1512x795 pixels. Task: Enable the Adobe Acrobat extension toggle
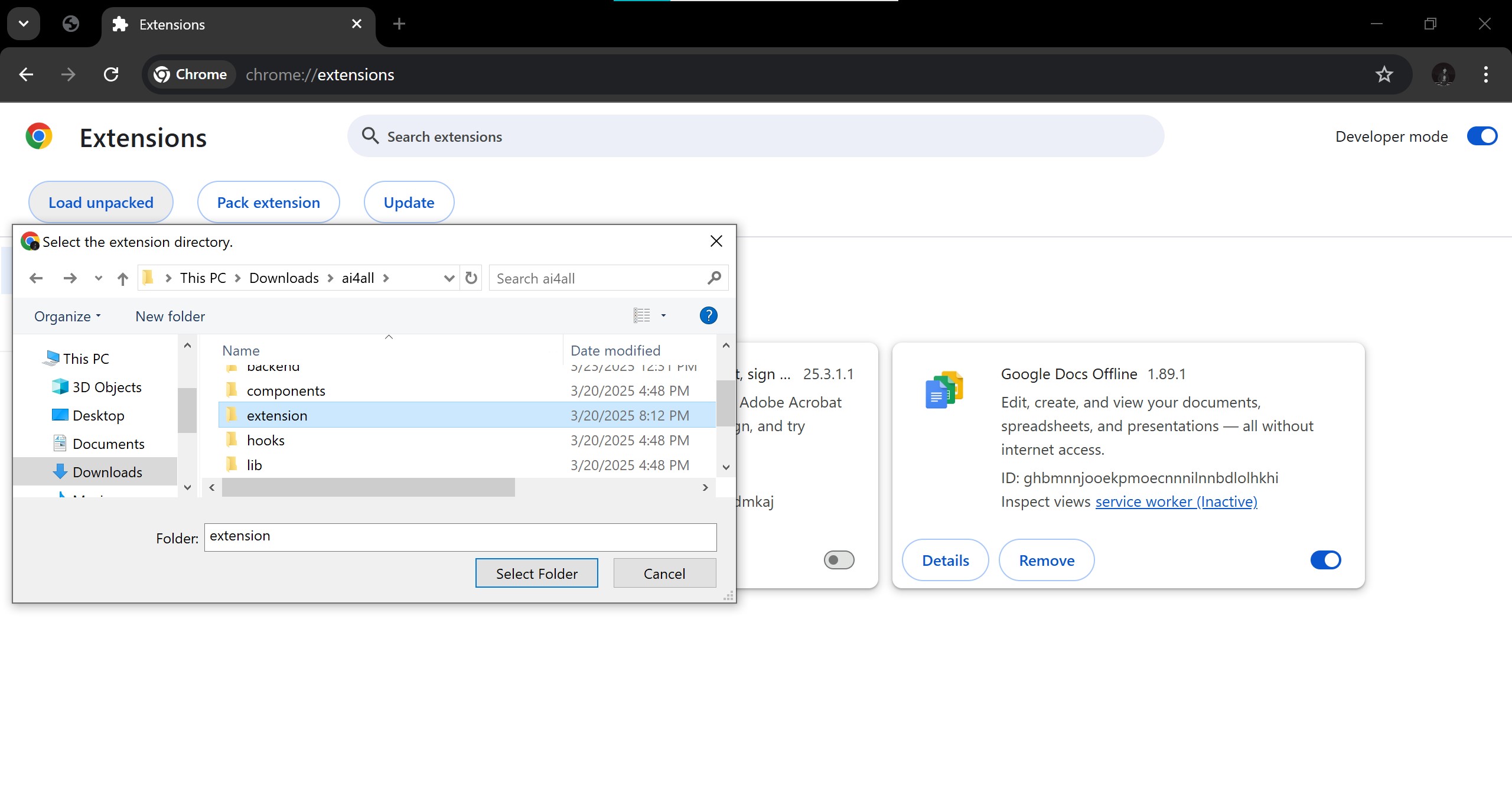pyautogui.click(x=839, y=560)
